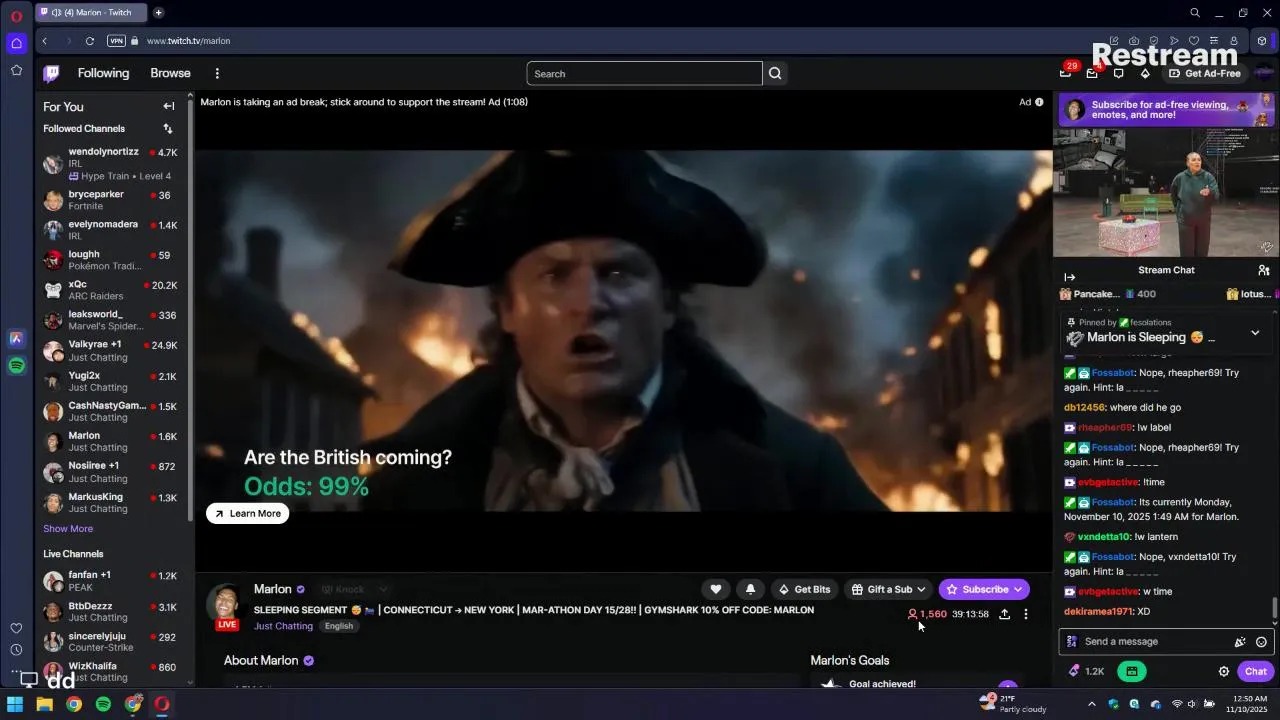Expand the pinned Marlon is Sleeping message

tap(1255, 333)
